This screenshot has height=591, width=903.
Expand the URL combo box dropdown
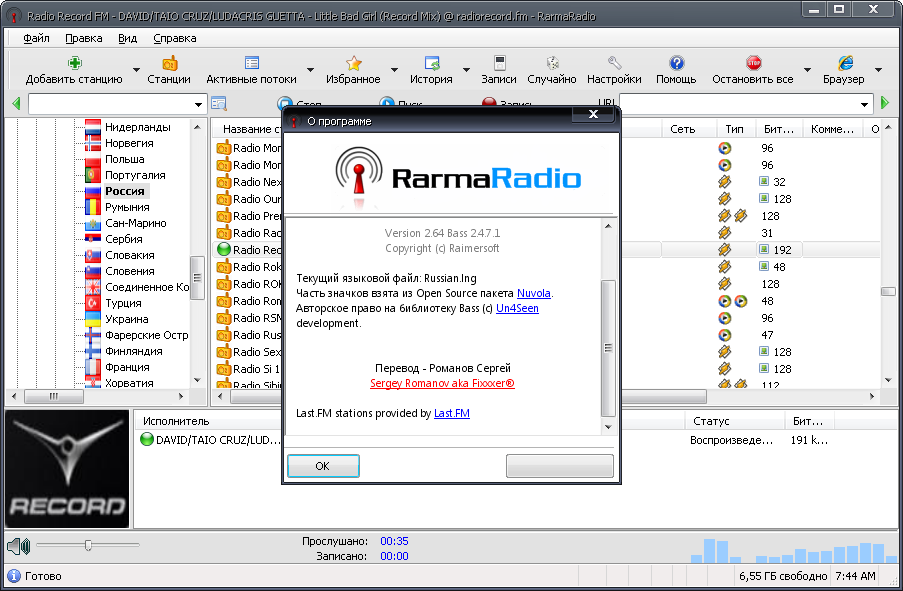click(x=864, y=104)
